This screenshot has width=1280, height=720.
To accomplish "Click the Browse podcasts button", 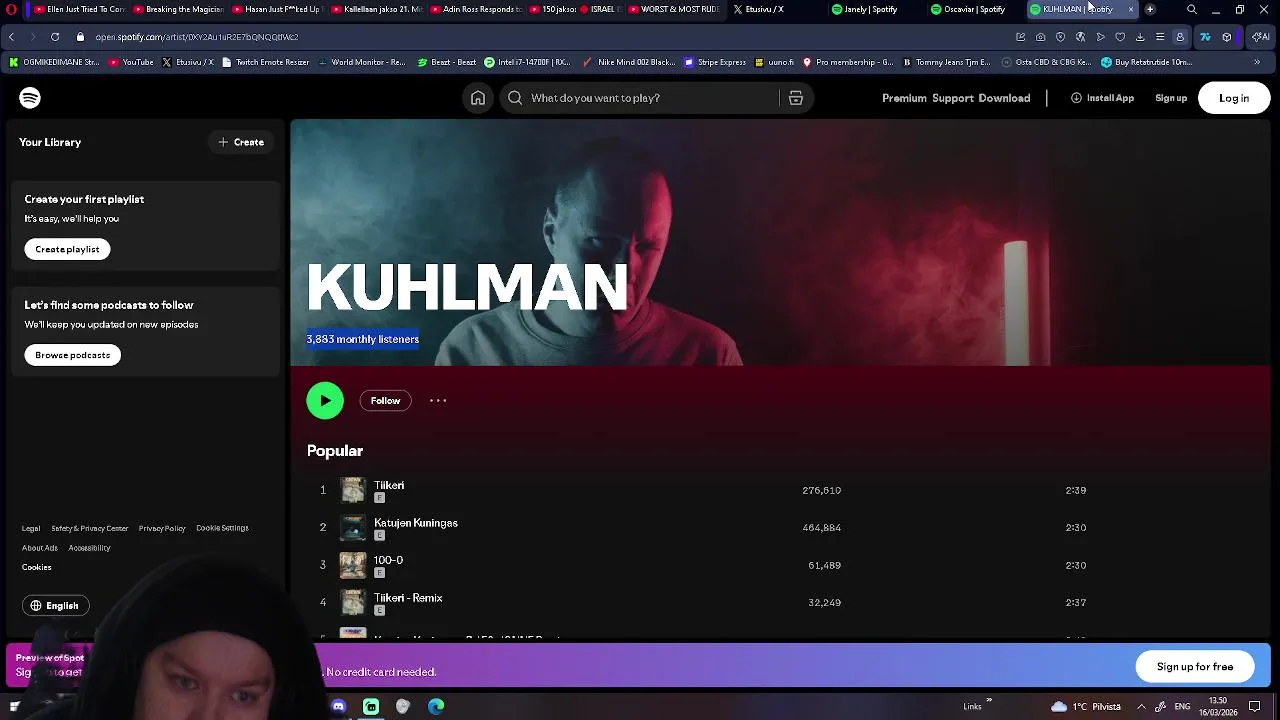I will (72, 355).
